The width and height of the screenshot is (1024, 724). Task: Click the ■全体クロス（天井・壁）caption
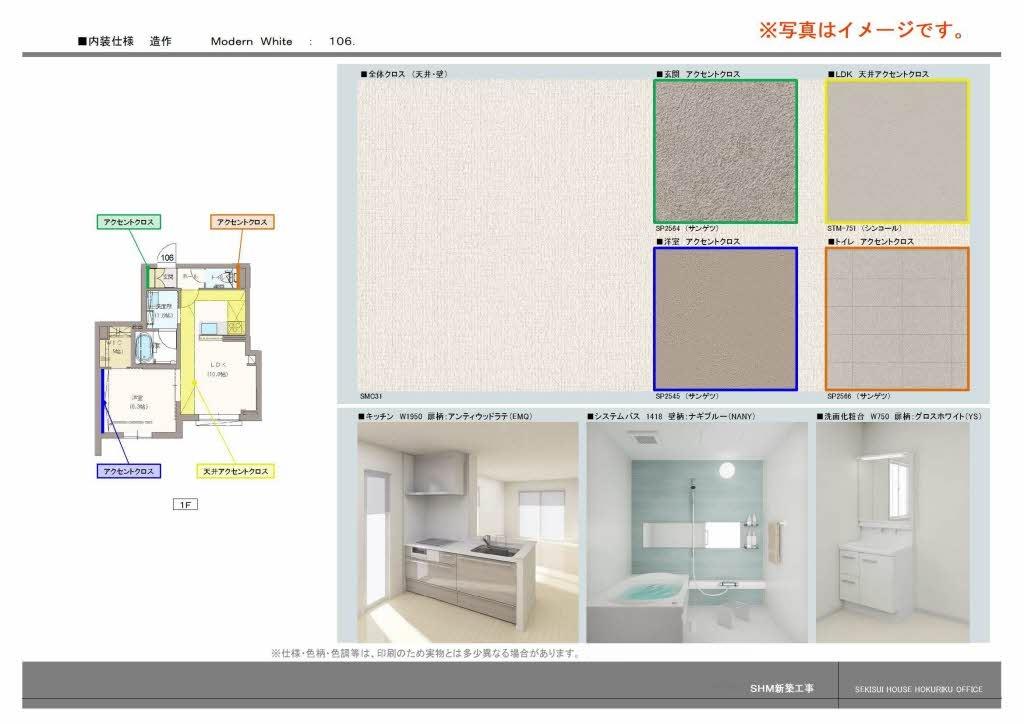405,74
